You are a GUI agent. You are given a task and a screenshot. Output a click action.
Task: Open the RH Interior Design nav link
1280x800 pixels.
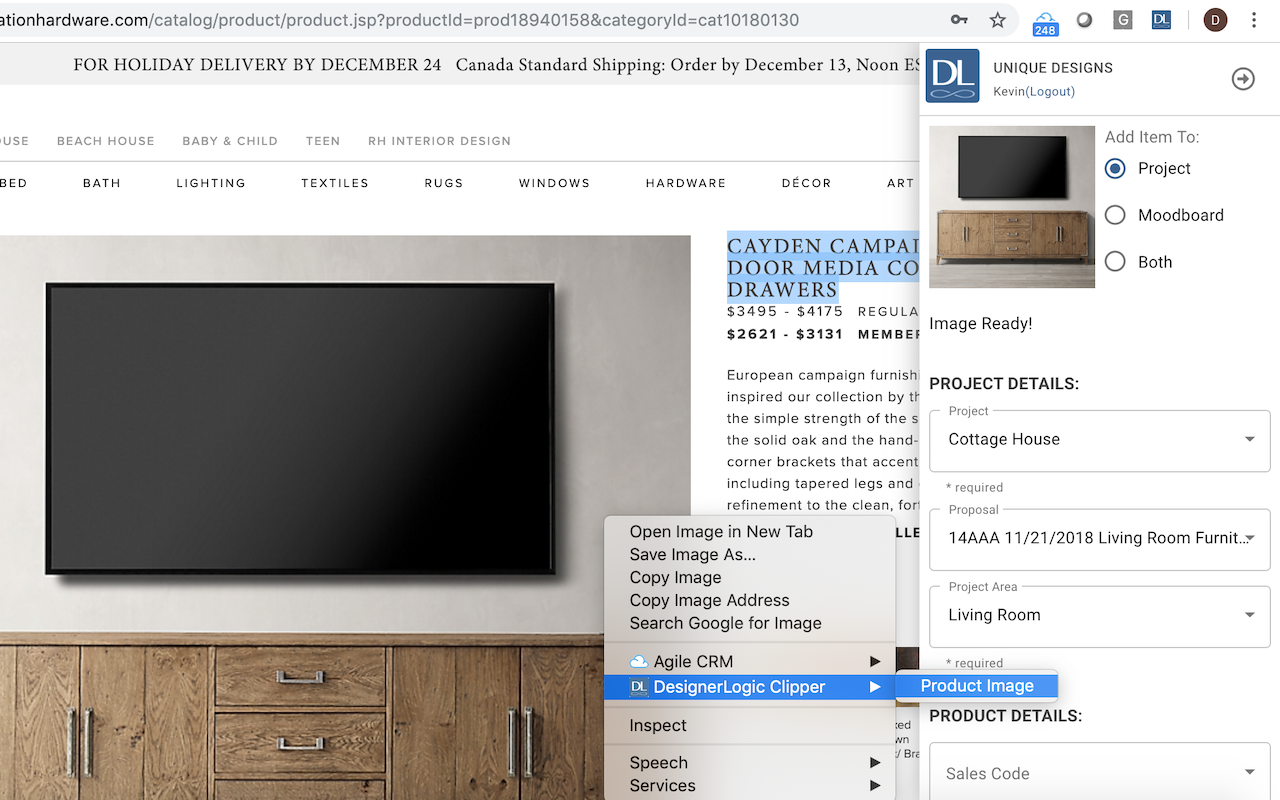439,141
